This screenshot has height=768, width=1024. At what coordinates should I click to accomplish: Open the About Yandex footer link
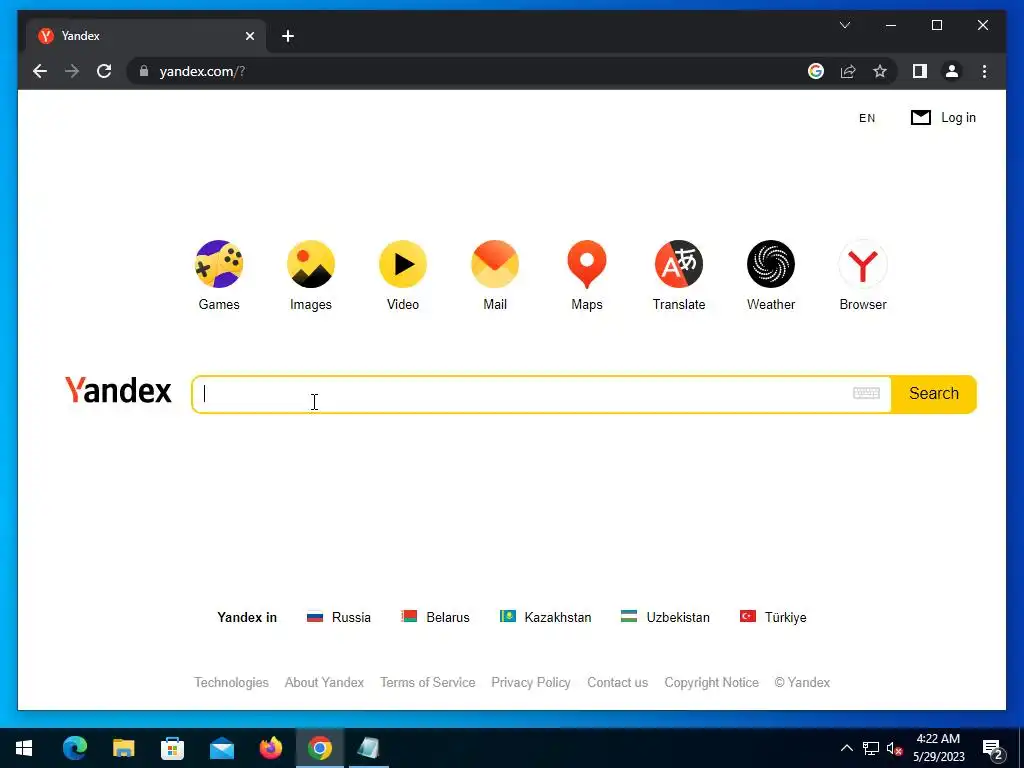pyautogui.click(x=324, y=682)
